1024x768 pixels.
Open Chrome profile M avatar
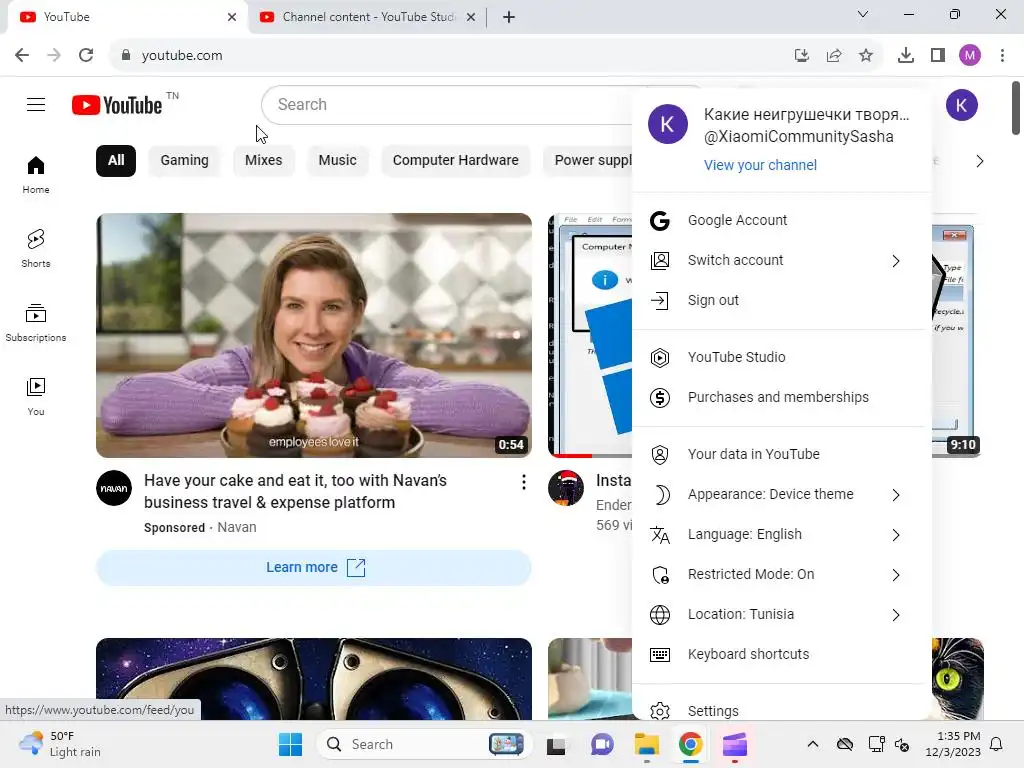coord(970,56)
